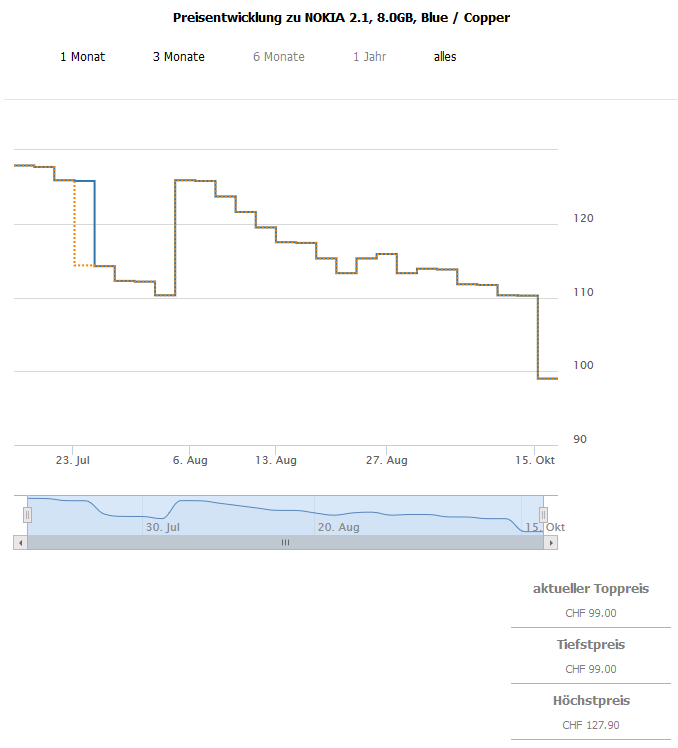Click the 100 price axis value

tap(583, 365)
